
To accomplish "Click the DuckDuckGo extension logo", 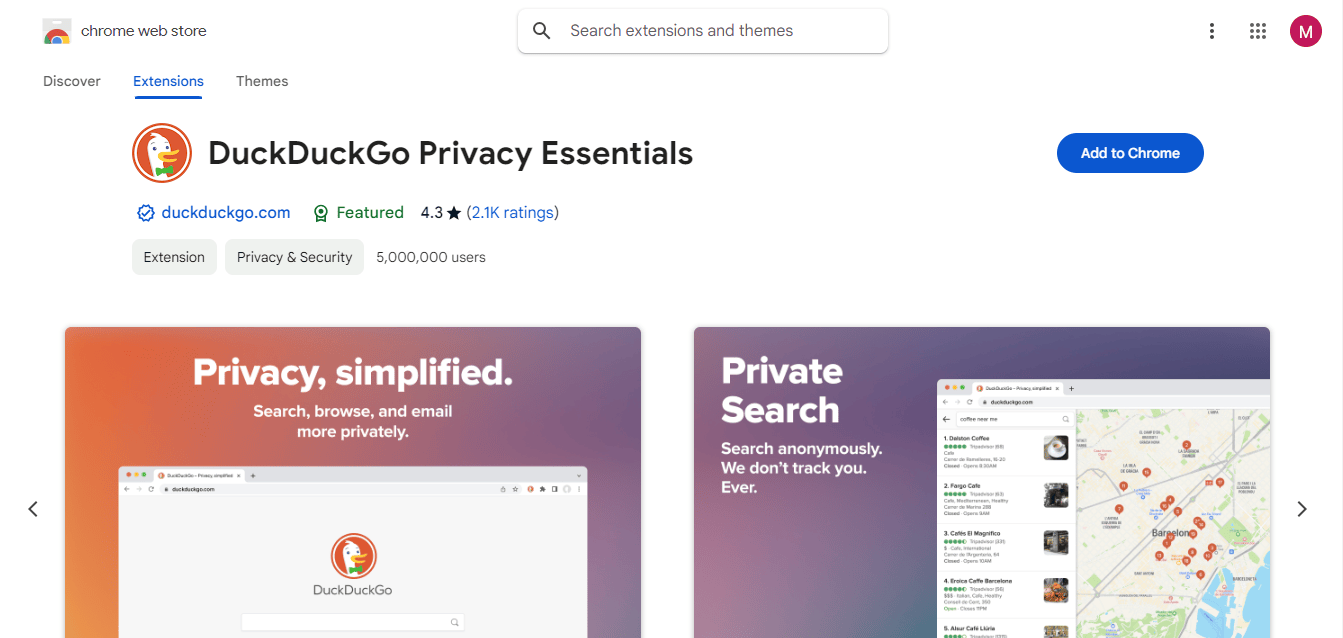I will pyautogui.click(x=162, y=153).
